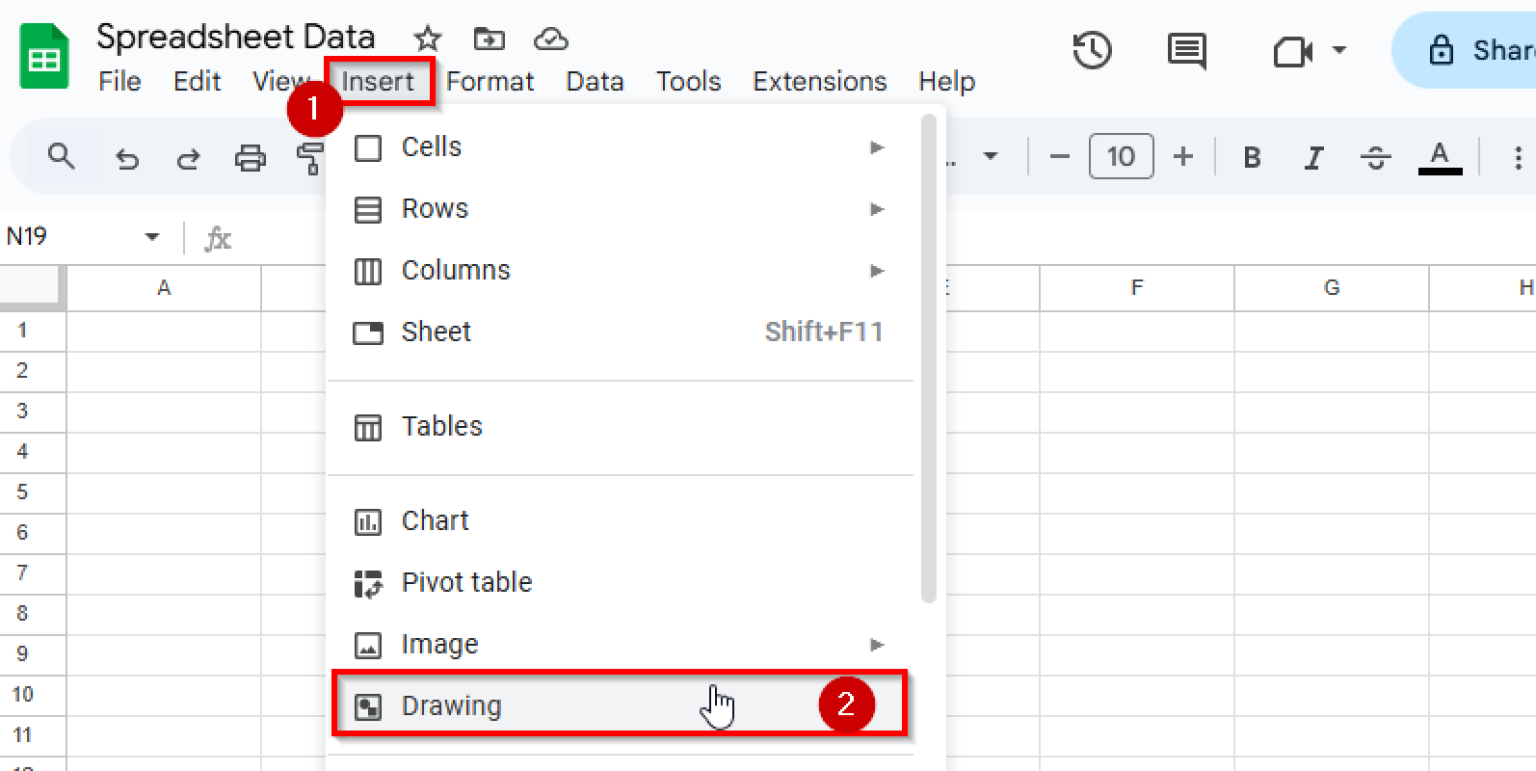1536x771 pixels.
Task: Open the name box dropdown
Action: (152, 237)
